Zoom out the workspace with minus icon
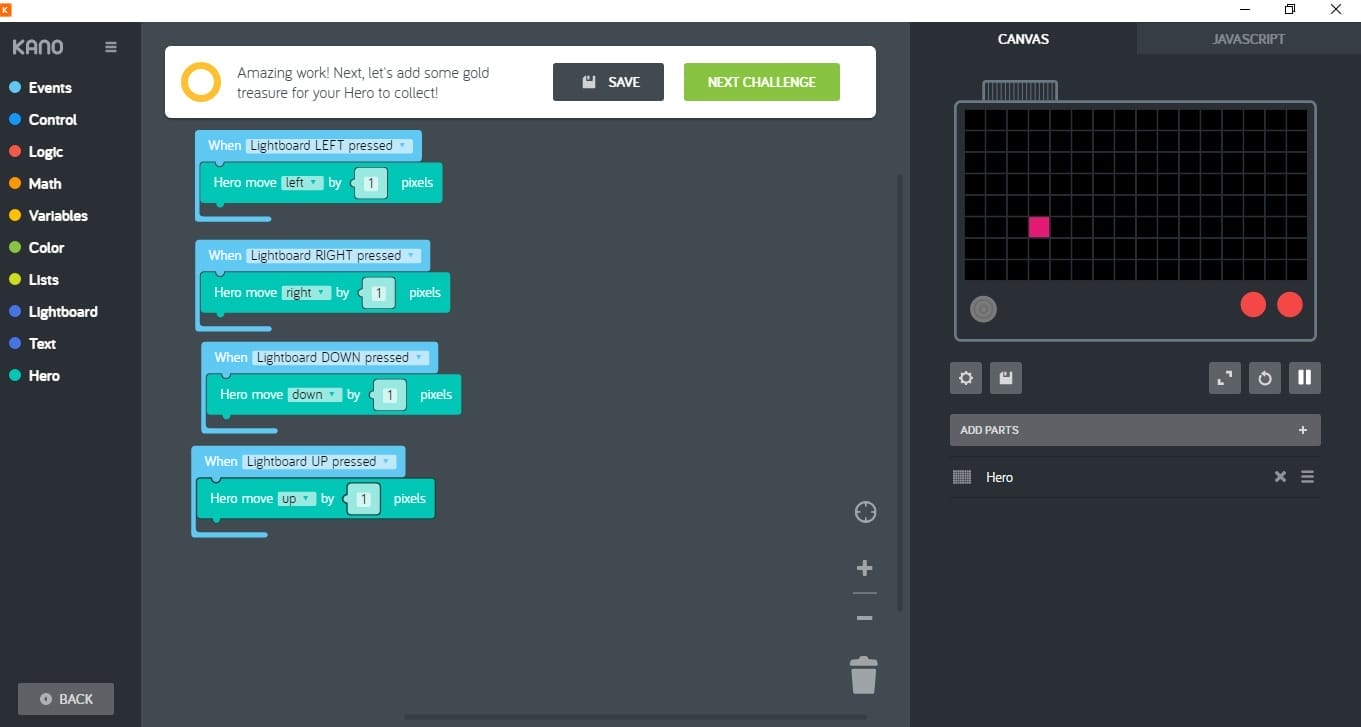Screen dimensions: 1361x727 [x=865, y=618]
